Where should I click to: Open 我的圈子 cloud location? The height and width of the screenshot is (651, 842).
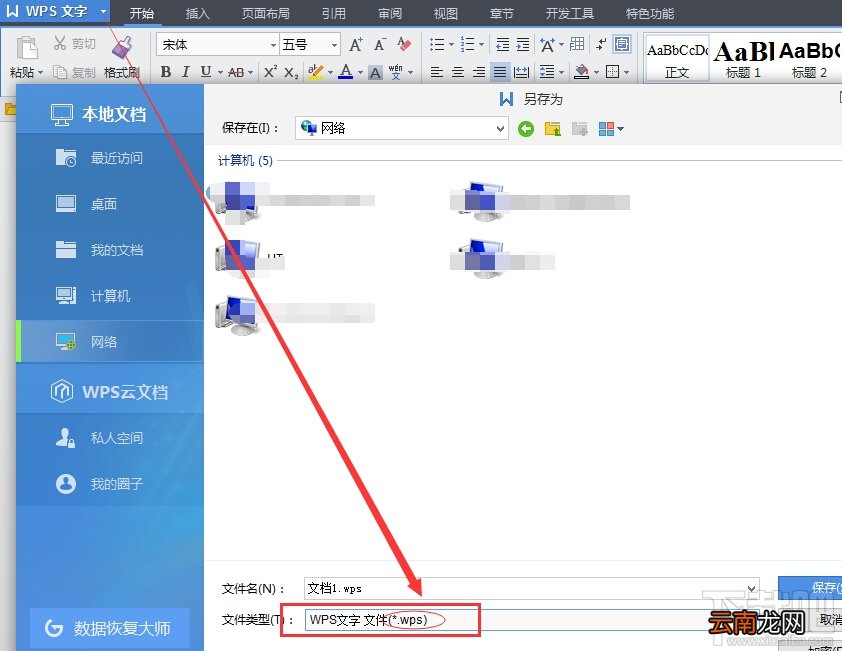click(110, 484)
